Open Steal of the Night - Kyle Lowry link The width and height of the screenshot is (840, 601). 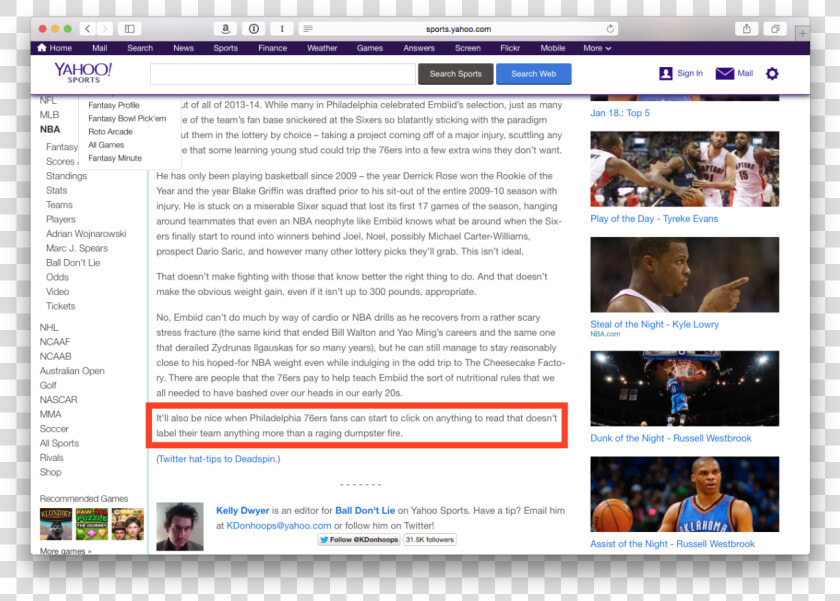pyautogui.click(x=655, y=324)
